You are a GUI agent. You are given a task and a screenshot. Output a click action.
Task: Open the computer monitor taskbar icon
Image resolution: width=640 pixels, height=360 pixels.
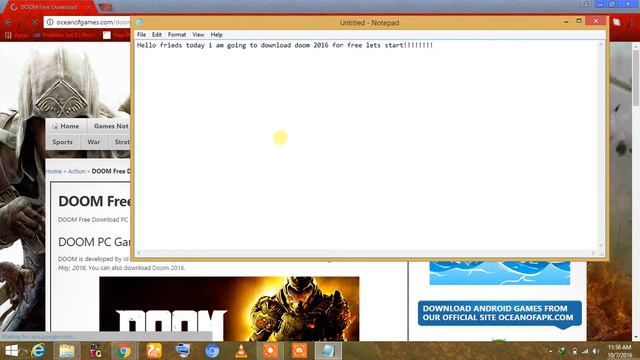tap(182, 351)
